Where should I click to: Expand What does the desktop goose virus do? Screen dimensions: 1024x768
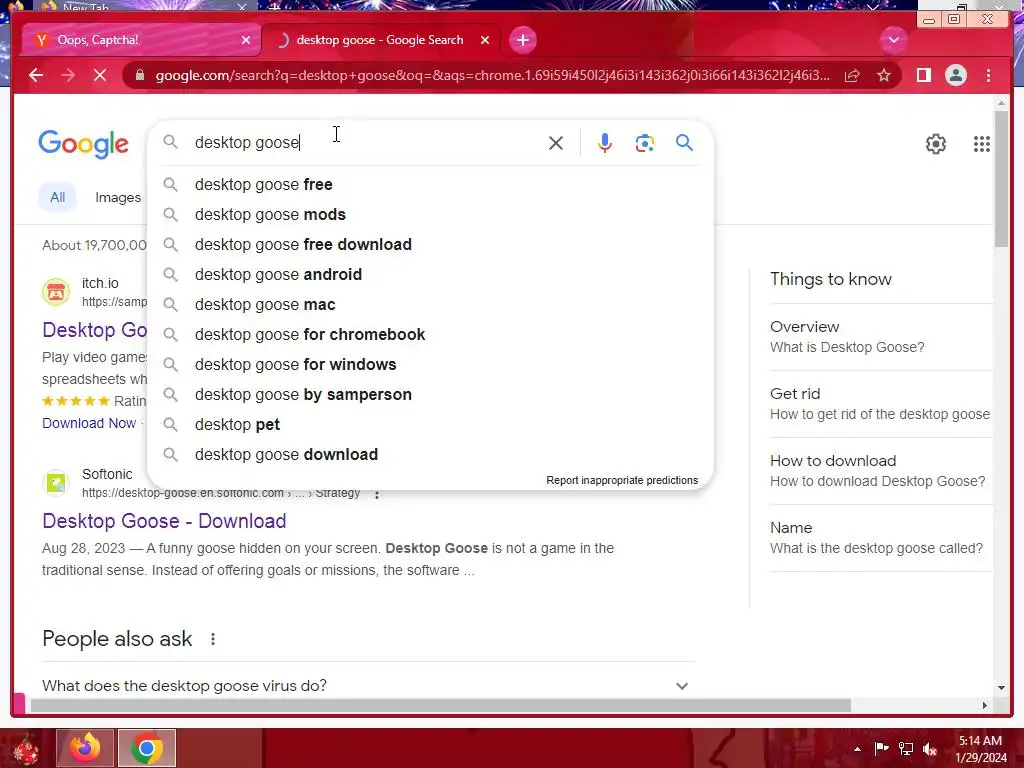[366, 686]
